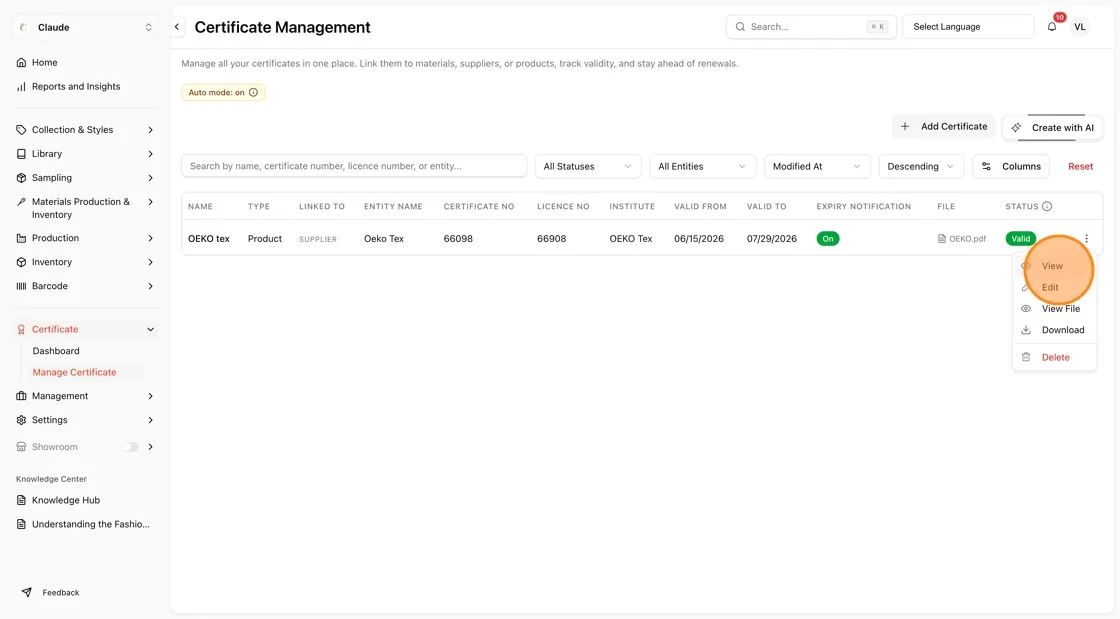The width and height of the screenshot is (1120, 619).
Task: Click the Barcode icon in sidebar
Action: pos(21,286)
